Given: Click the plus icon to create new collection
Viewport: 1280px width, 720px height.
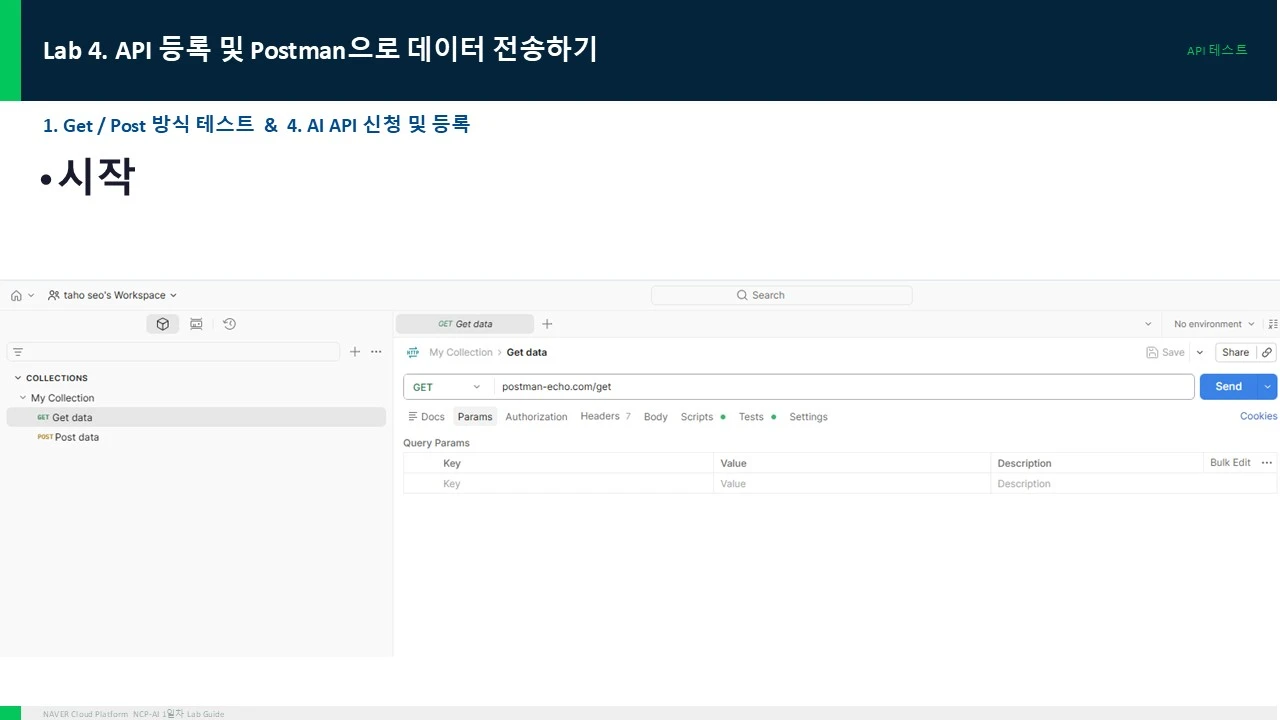Looking at the screenshot, I should click(x=354, y=352).
